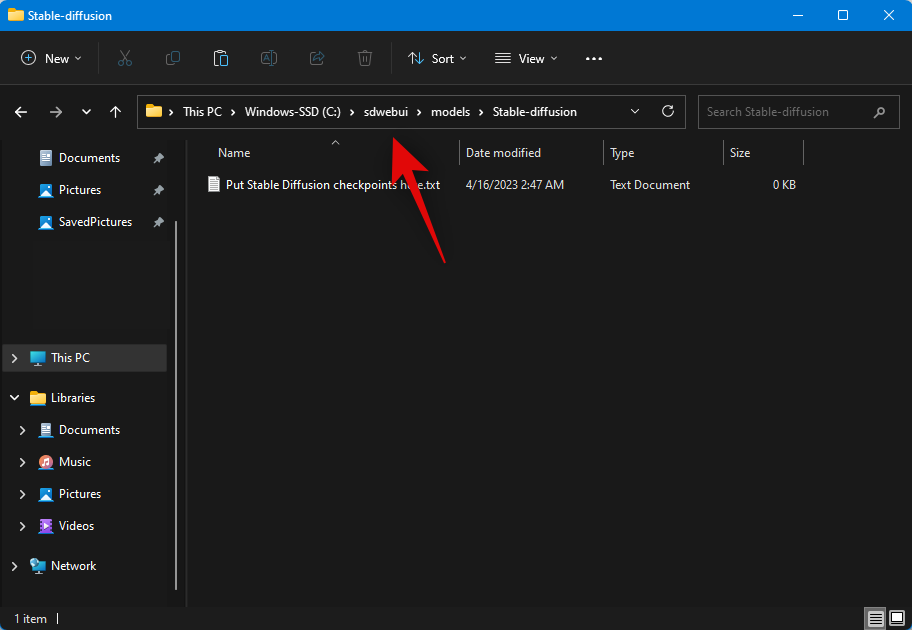The height and width of the screenshot is (630, 912).
Task: Open the View menu
Action: pos(526,59)
